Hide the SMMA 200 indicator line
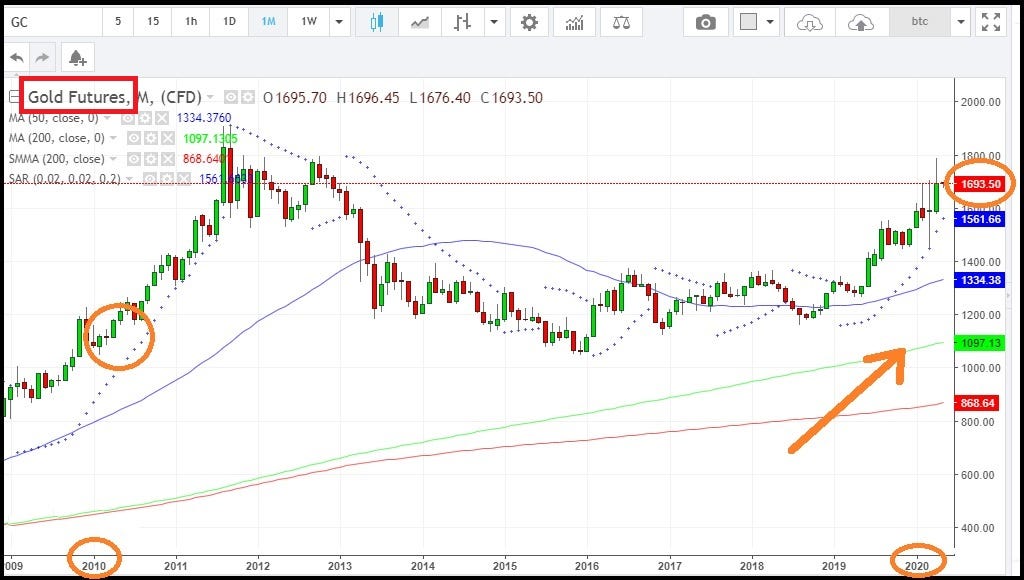Image resolution: width=1024 pixels, height=580 pixels. pos(134,159)
